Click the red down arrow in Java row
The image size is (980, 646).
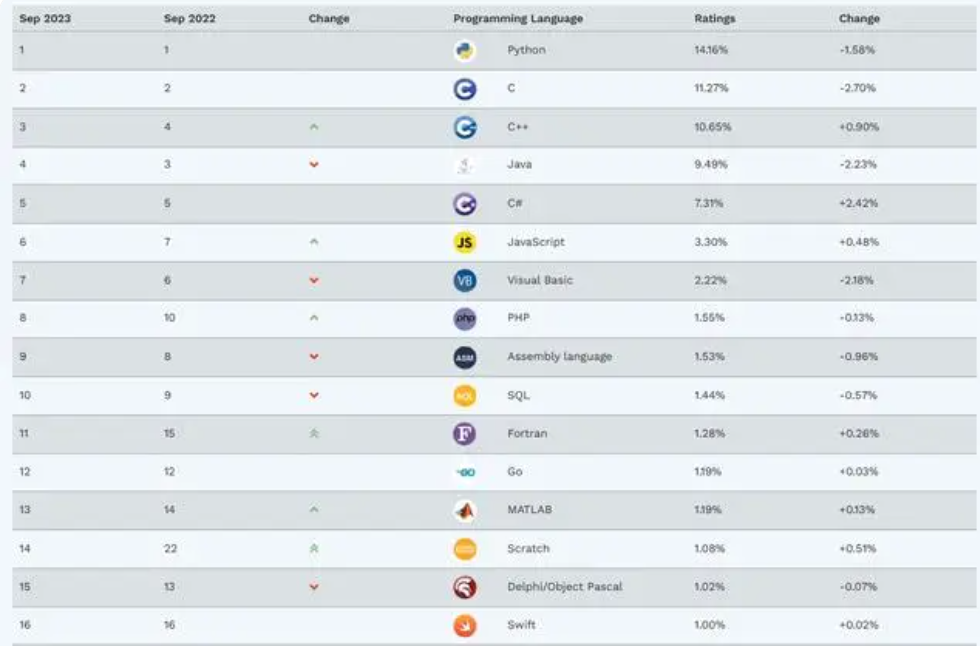pos(314,165)
